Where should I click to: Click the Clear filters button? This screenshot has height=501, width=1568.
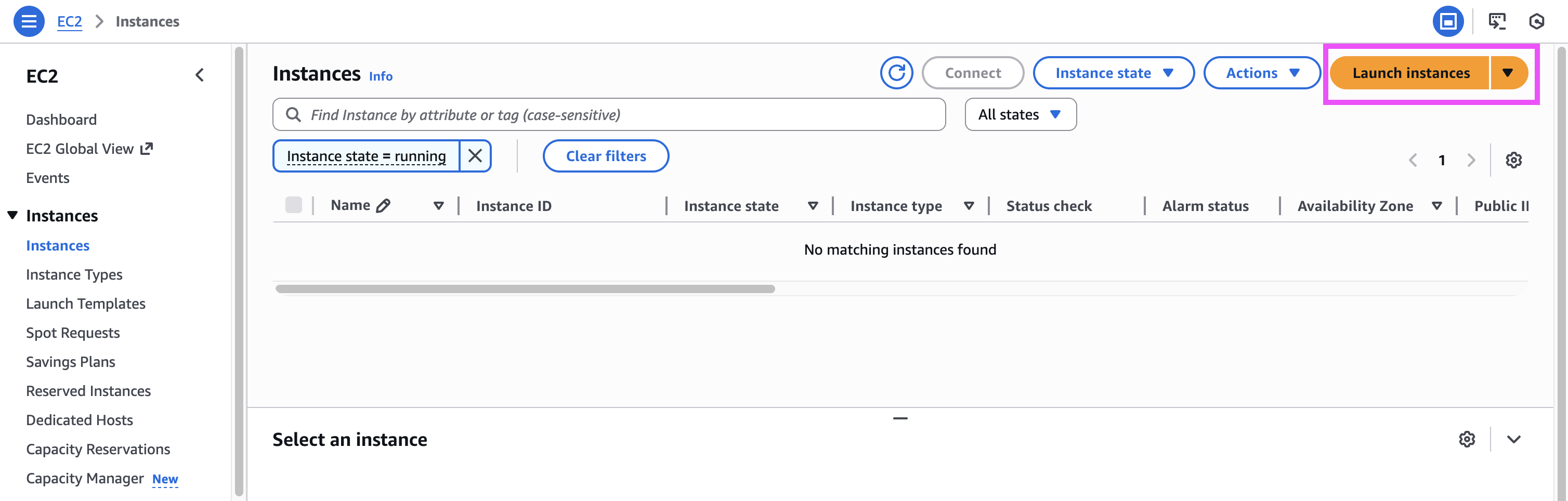[606, 156]
